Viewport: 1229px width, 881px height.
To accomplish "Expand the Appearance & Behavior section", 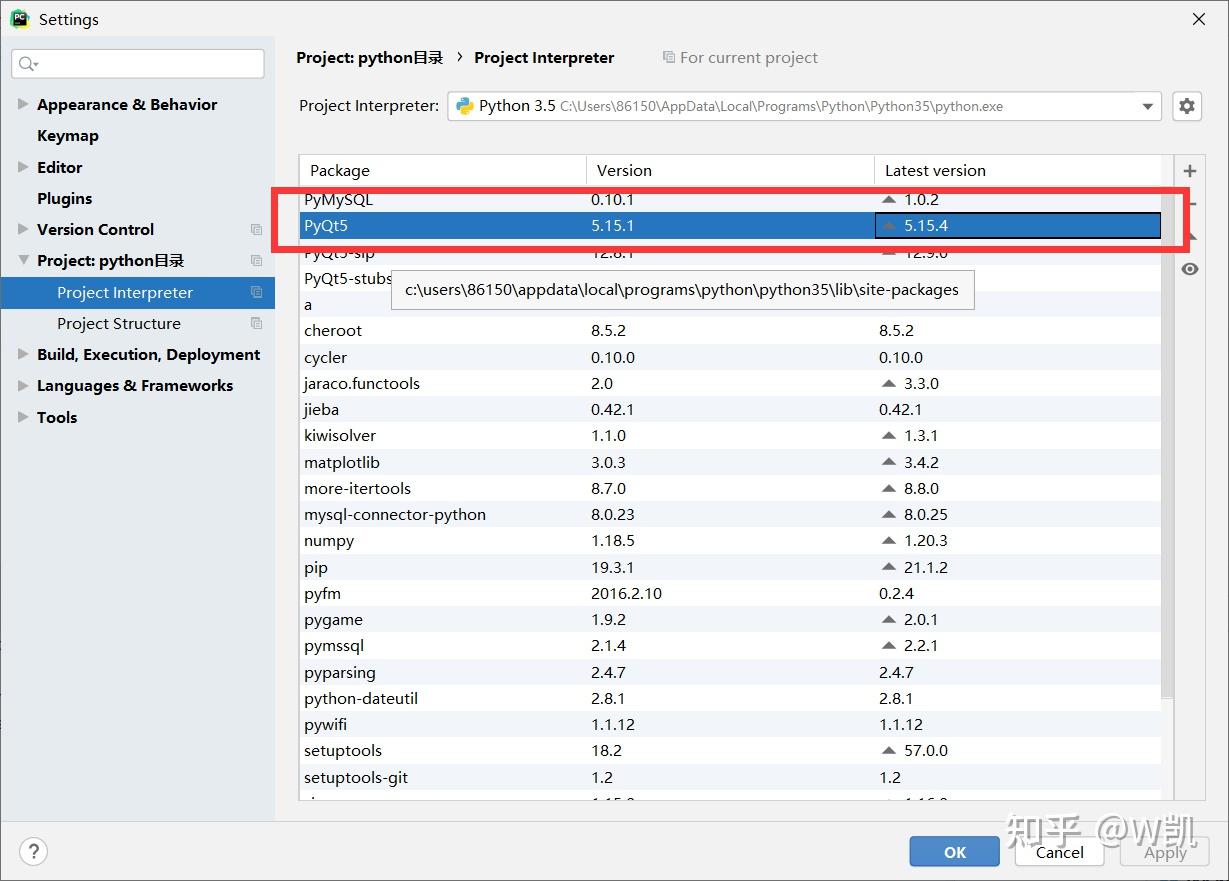I will [22, 104].
